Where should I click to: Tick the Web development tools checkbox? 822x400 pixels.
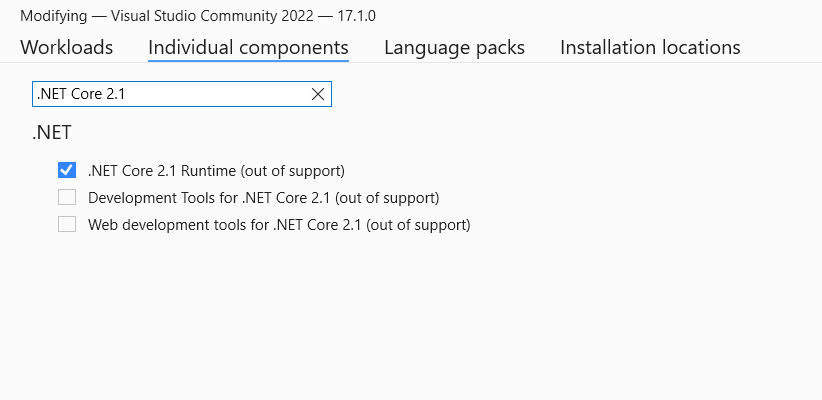click(x=67, y=224)
